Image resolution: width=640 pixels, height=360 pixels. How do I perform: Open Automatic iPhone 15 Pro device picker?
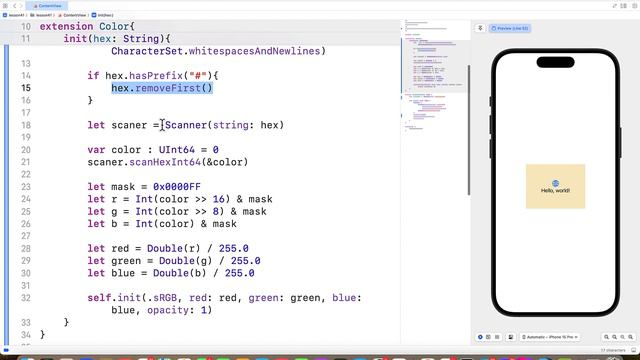549,337
